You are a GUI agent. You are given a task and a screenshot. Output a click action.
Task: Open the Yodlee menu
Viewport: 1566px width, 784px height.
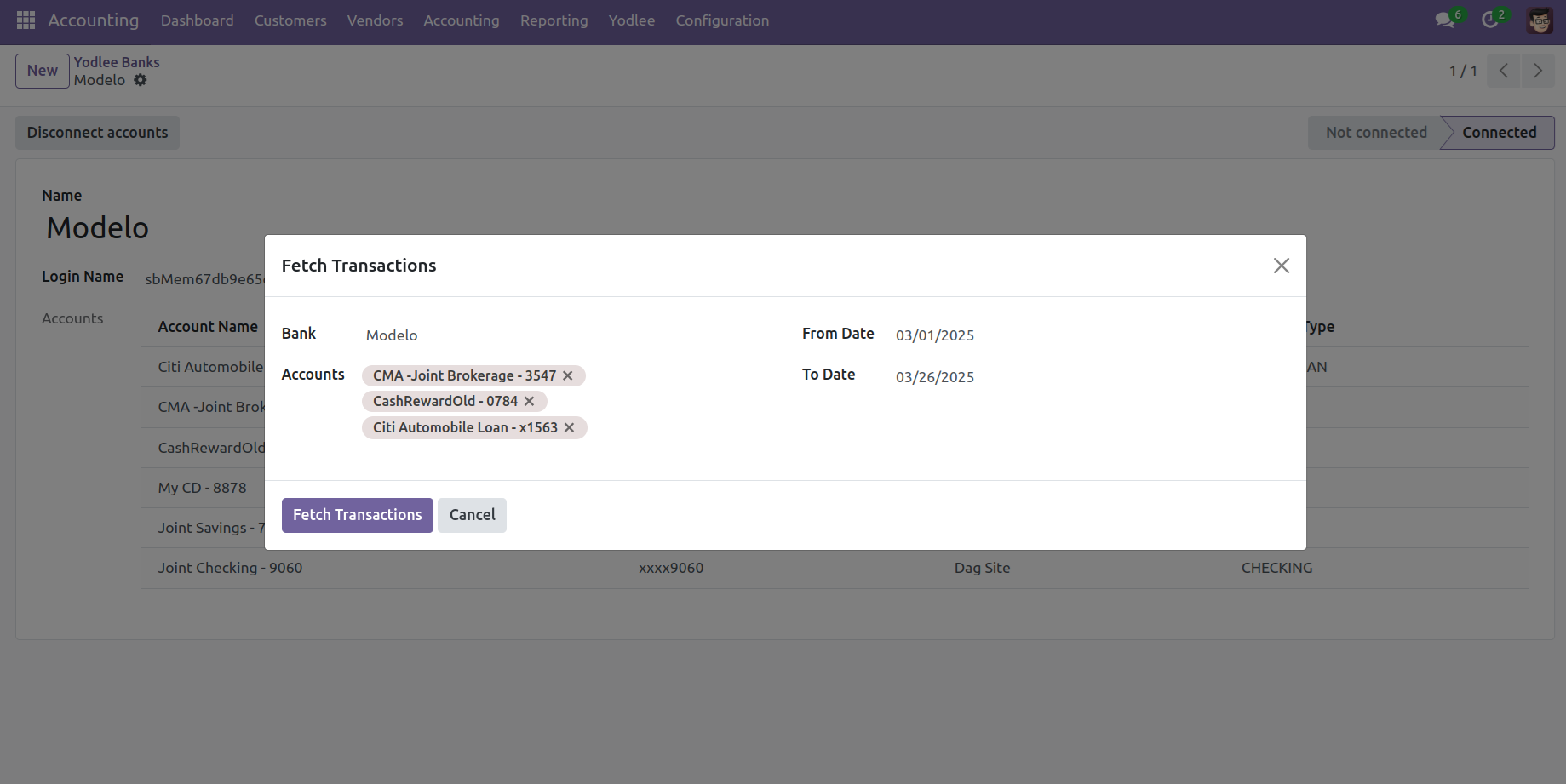point(631,20)
